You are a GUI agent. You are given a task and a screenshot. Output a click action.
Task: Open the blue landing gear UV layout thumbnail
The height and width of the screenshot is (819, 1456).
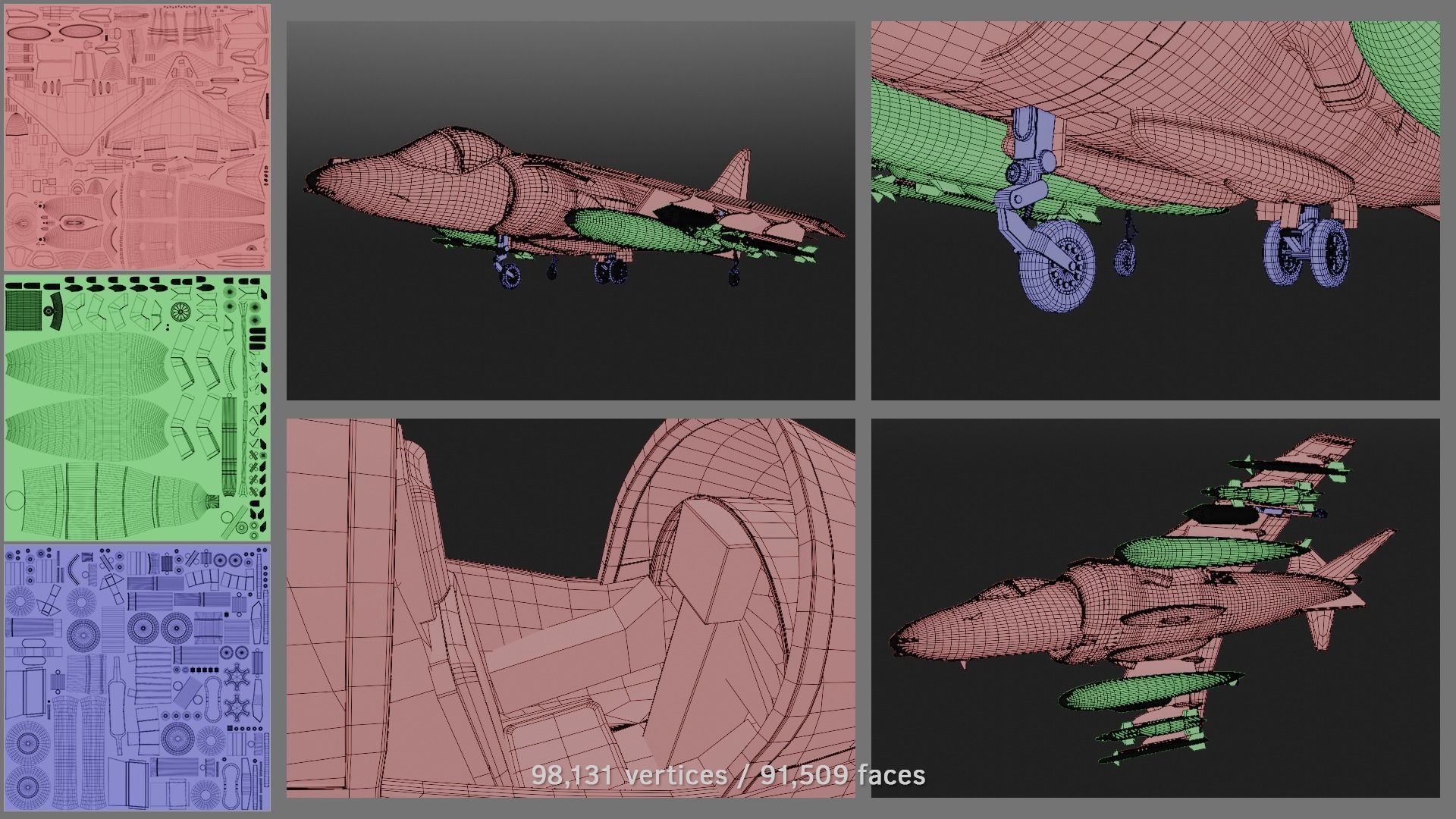coord(137,678)
